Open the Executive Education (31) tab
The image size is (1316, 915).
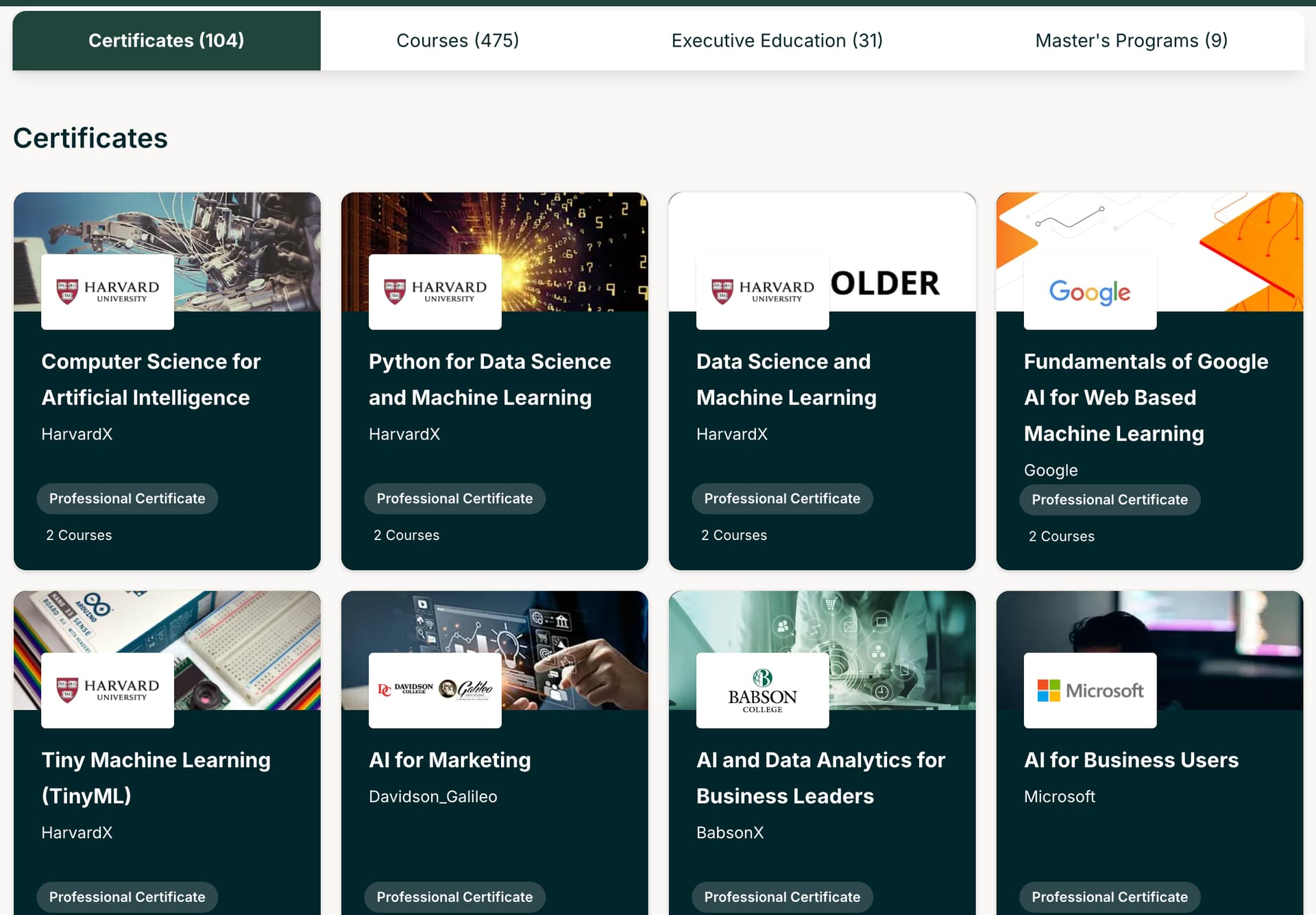[x=777, y=40]
